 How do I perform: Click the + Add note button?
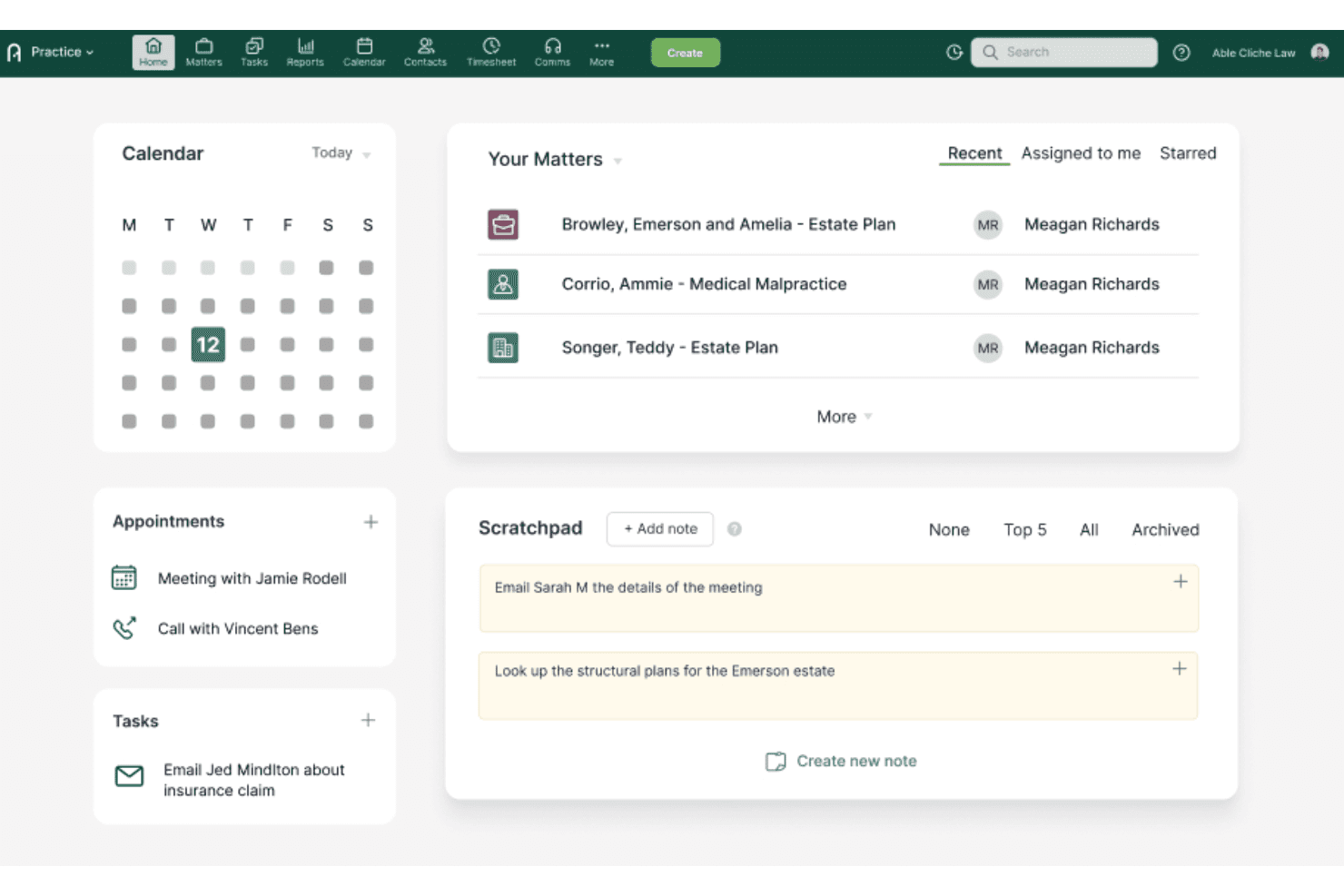point(660,529)
